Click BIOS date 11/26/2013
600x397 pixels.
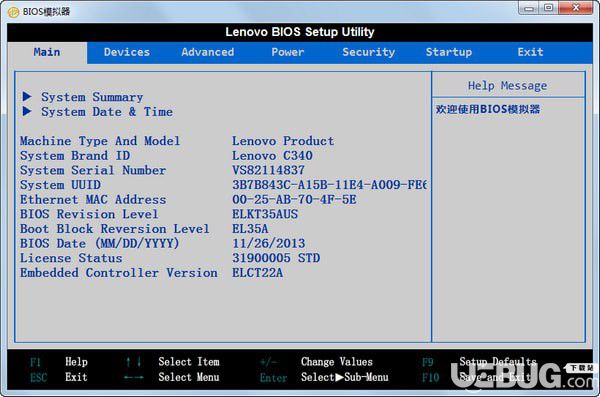tap(269, 243)
